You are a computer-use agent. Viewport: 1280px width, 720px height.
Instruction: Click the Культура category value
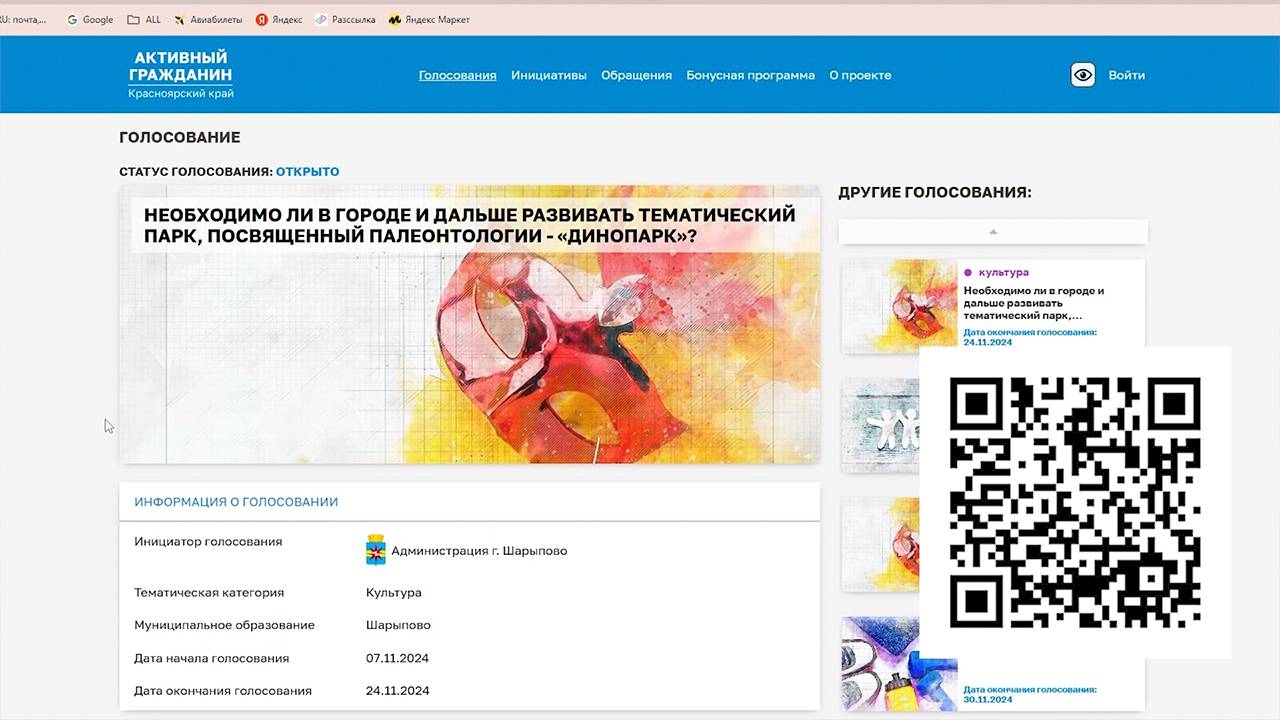click(394, 593)
